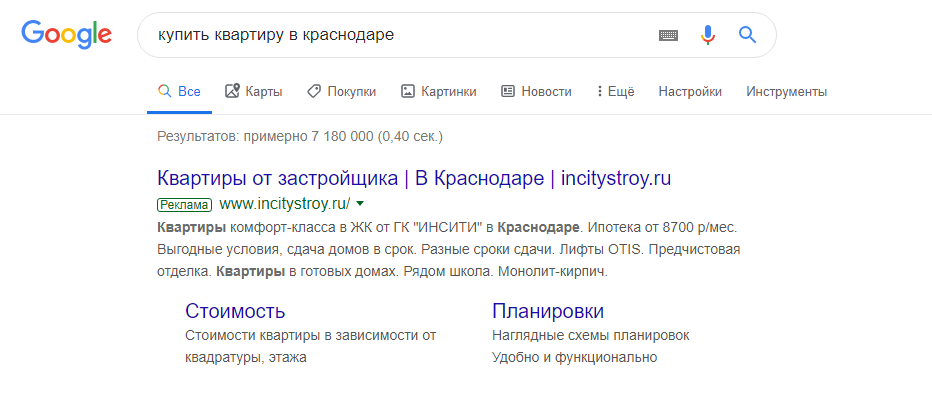Image resolution: width=932 pixels, height=402 pixels.
Task: Switch to the Картинки tab
Action: point(439,92)
